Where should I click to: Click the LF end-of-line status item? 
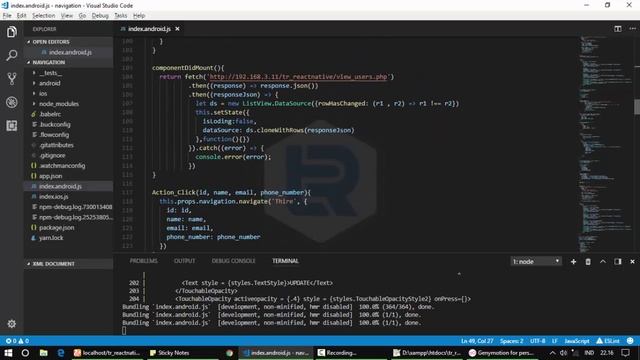(554, 340)
